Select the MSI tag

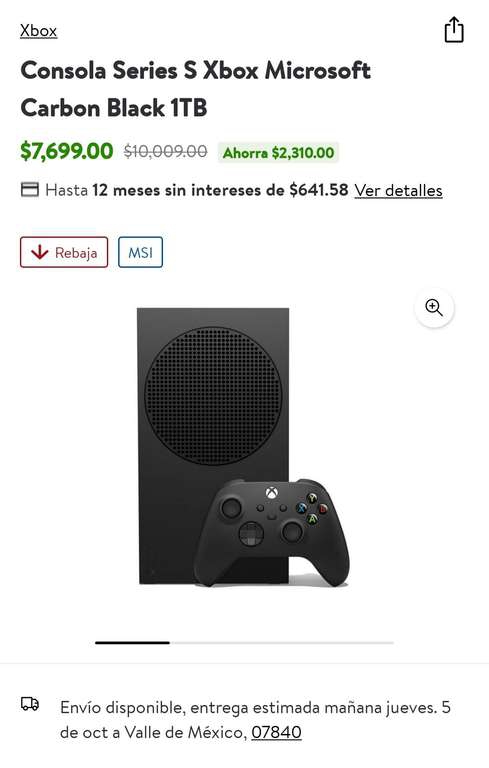coord(141,252)
